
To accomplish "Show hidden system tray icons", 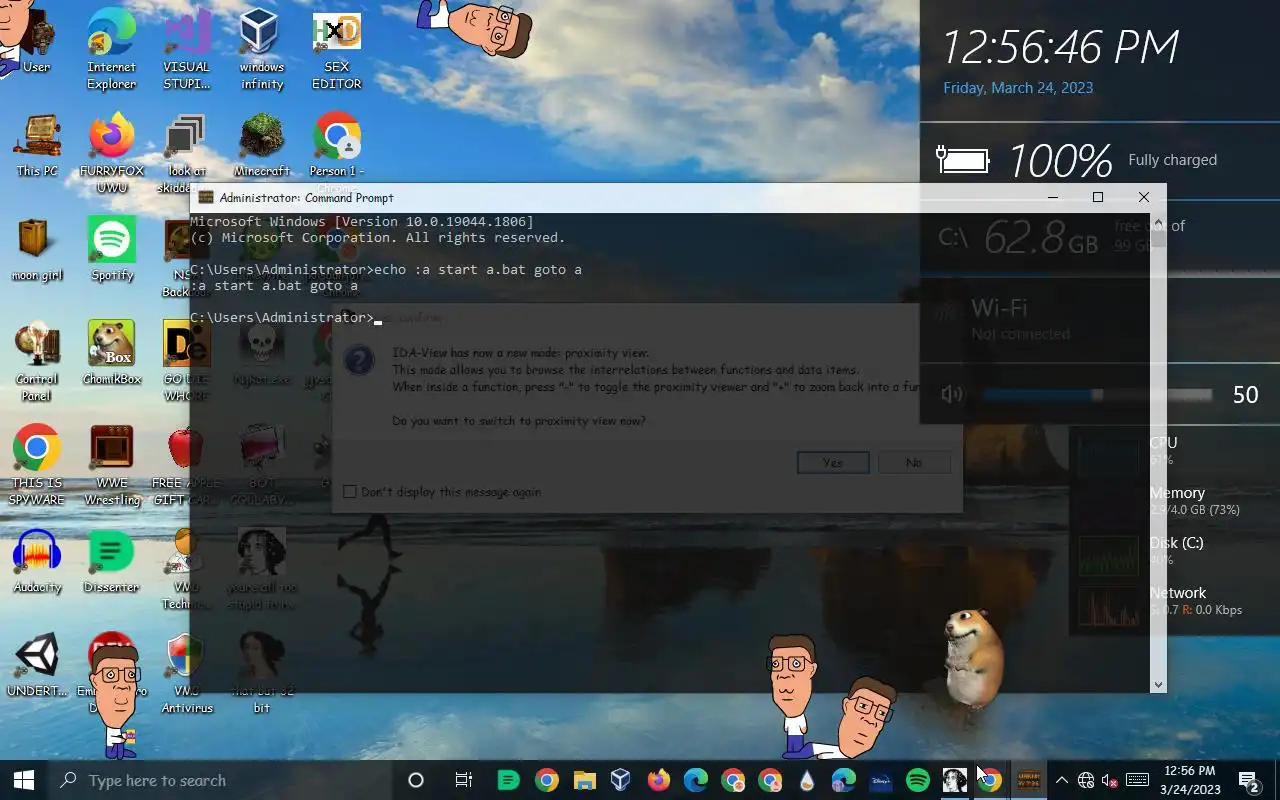I will 1061,780.
